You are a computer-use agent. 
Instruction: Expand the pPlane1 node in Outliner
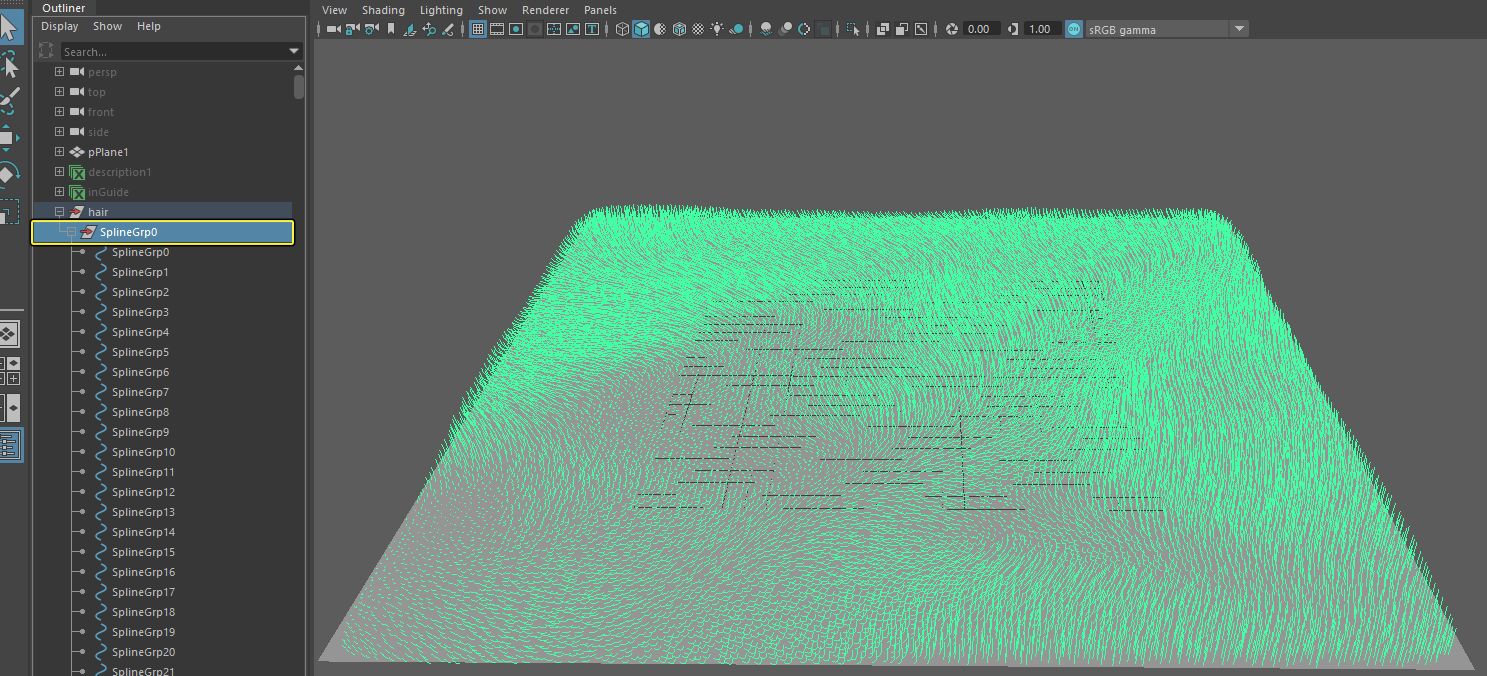(58, 151)
